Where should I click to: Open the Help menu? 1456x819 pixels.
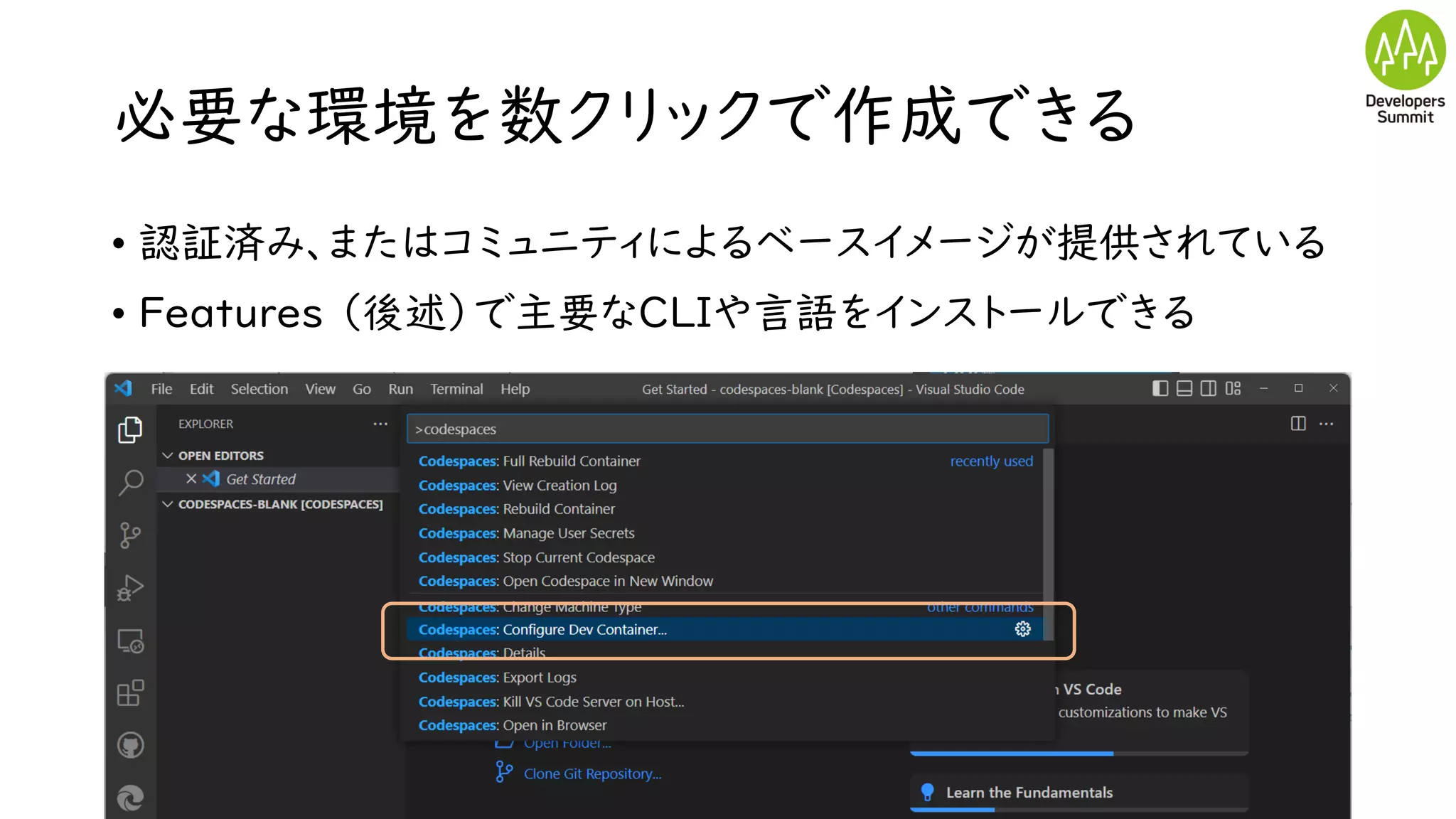(x=515, y=389)
